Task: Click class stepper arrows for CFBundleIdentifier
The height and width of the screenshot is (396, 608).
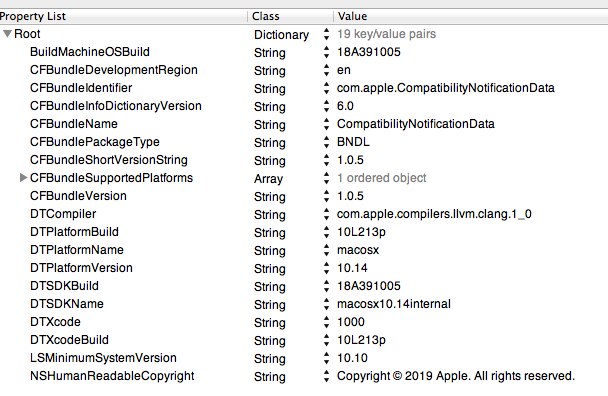Action: tap(326, 88)
